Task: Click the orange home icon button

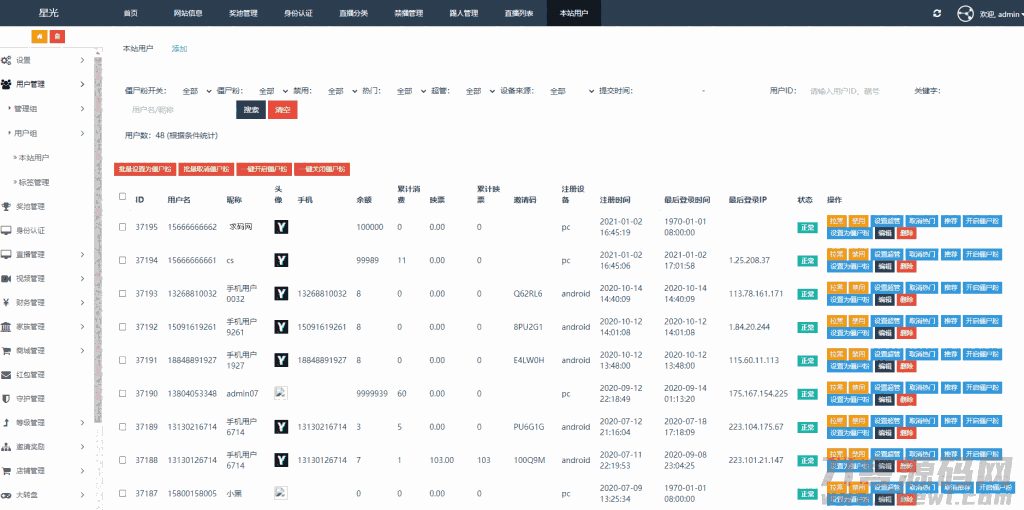Action: (x=39, y=37)
